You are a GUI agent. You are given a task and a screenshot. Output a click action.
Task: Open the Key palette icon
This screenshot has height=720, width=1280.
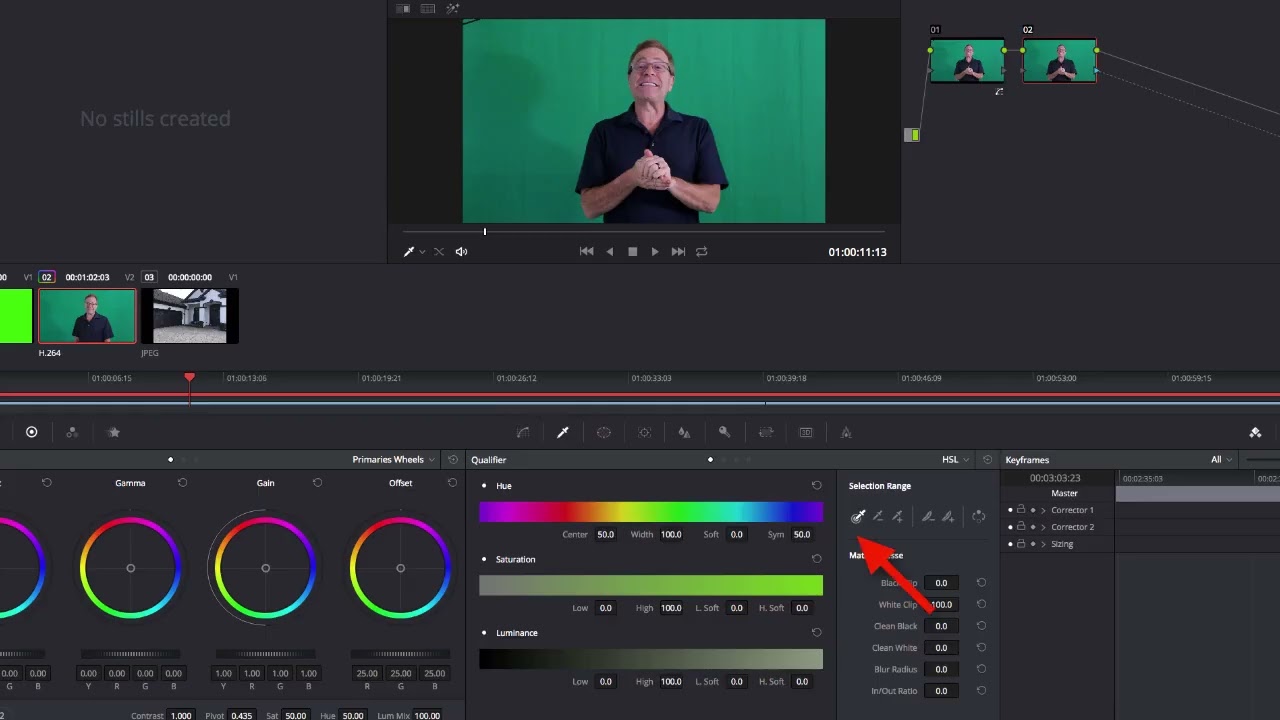(724, 432)
